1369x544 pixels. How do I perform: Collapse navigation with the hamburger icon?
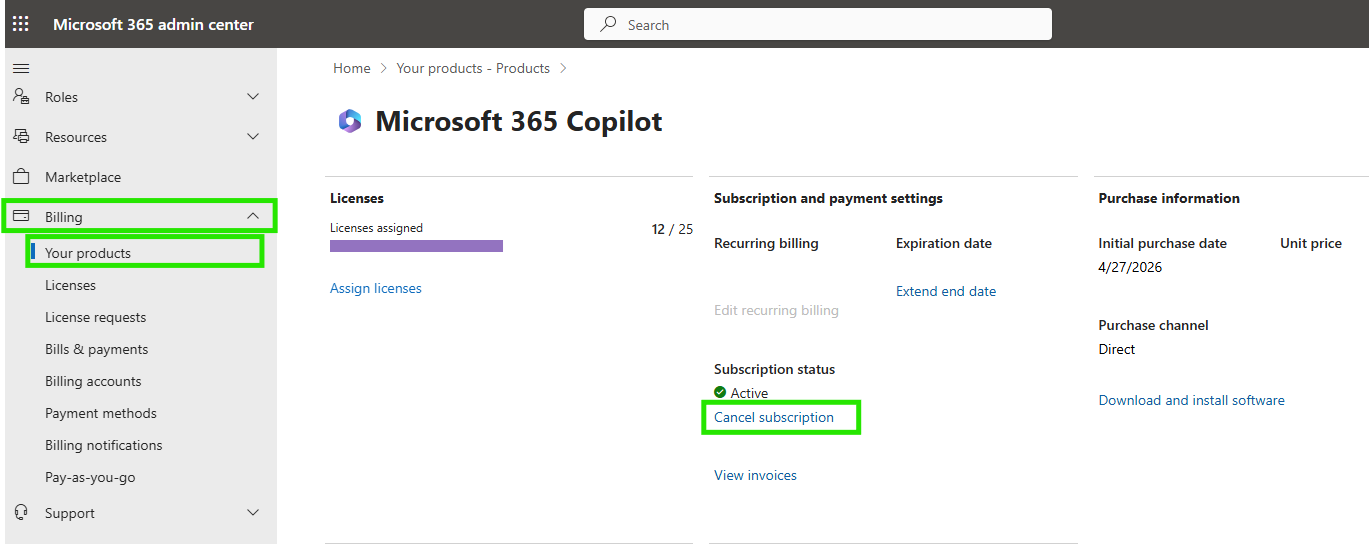(21, 68)
